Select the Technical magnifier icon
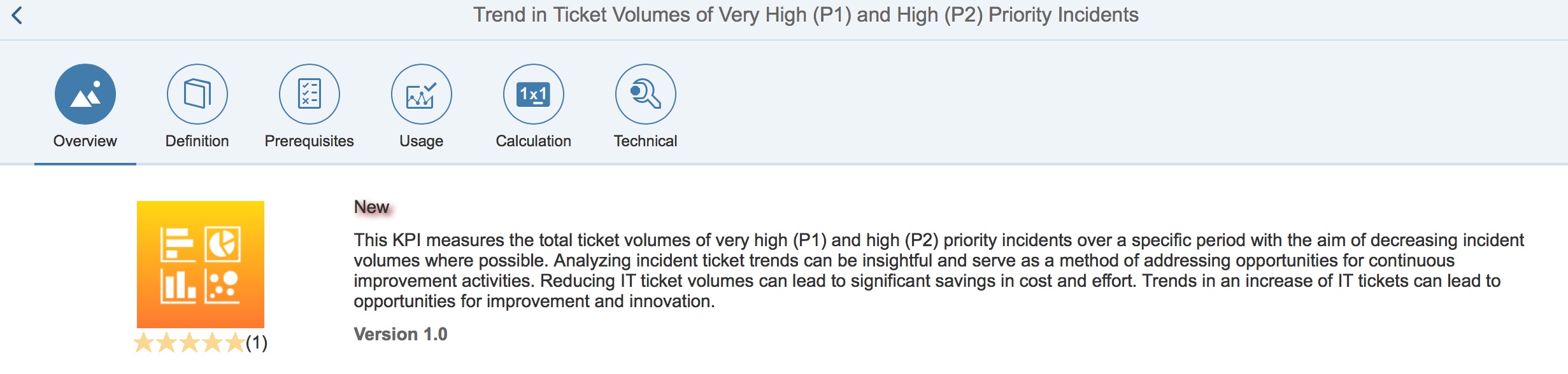Image resolution: width=1568 pixels, height=374 pixels. [x=646, y=94]
